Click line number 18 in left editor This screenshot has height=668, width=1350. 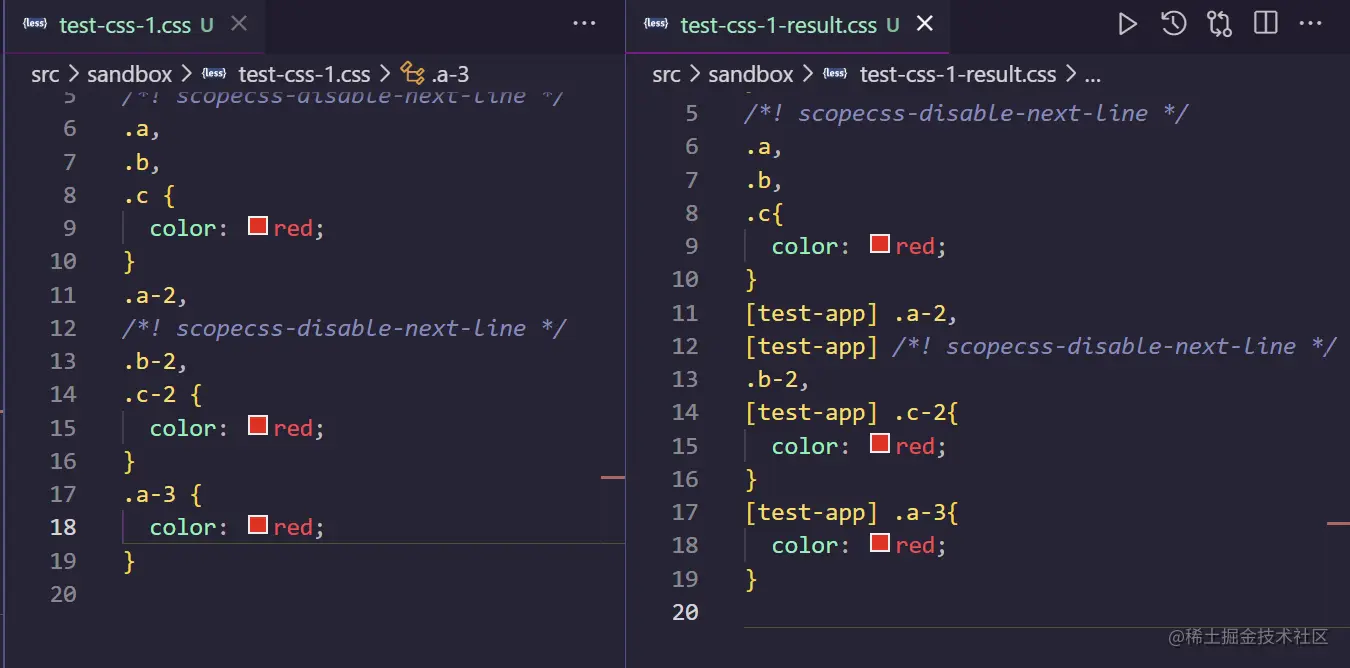point(63,527)
